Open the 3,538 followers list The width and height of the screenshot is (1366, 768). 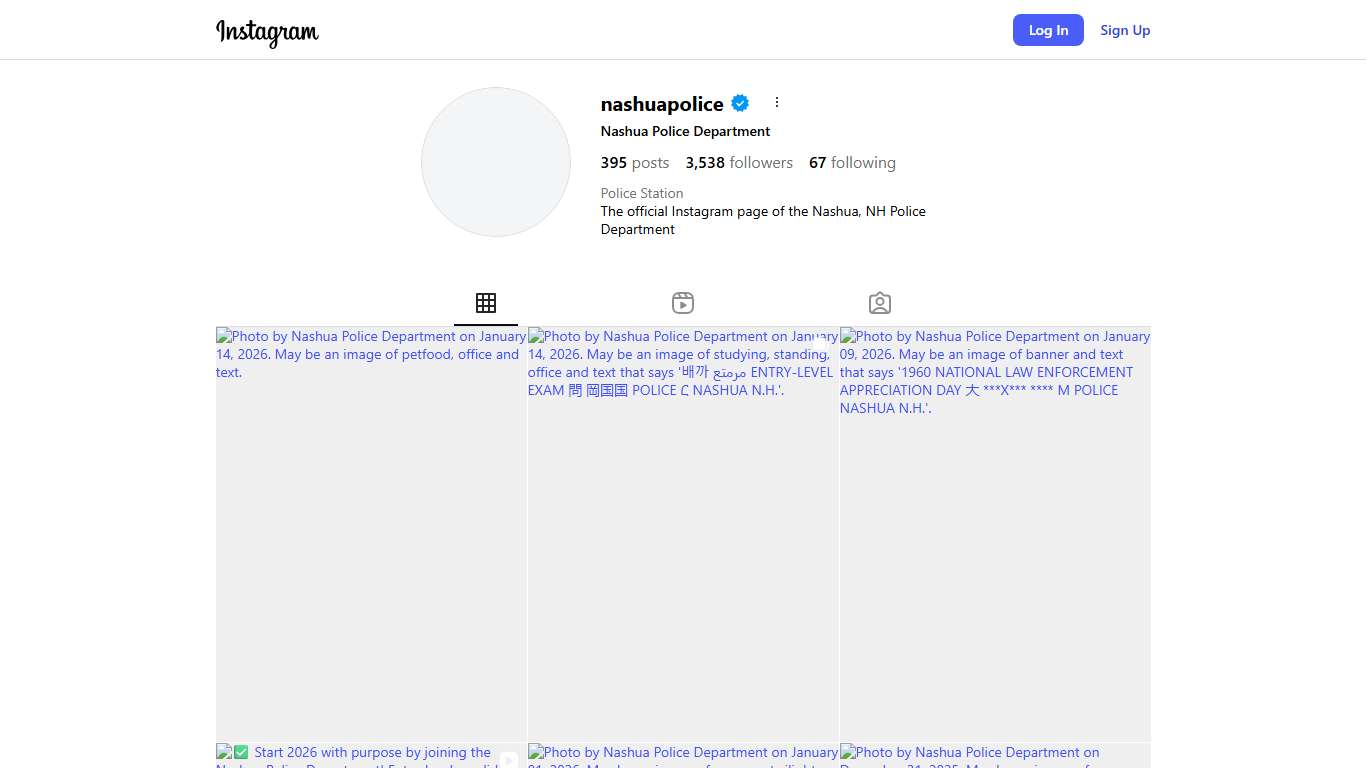pos(739,163)
